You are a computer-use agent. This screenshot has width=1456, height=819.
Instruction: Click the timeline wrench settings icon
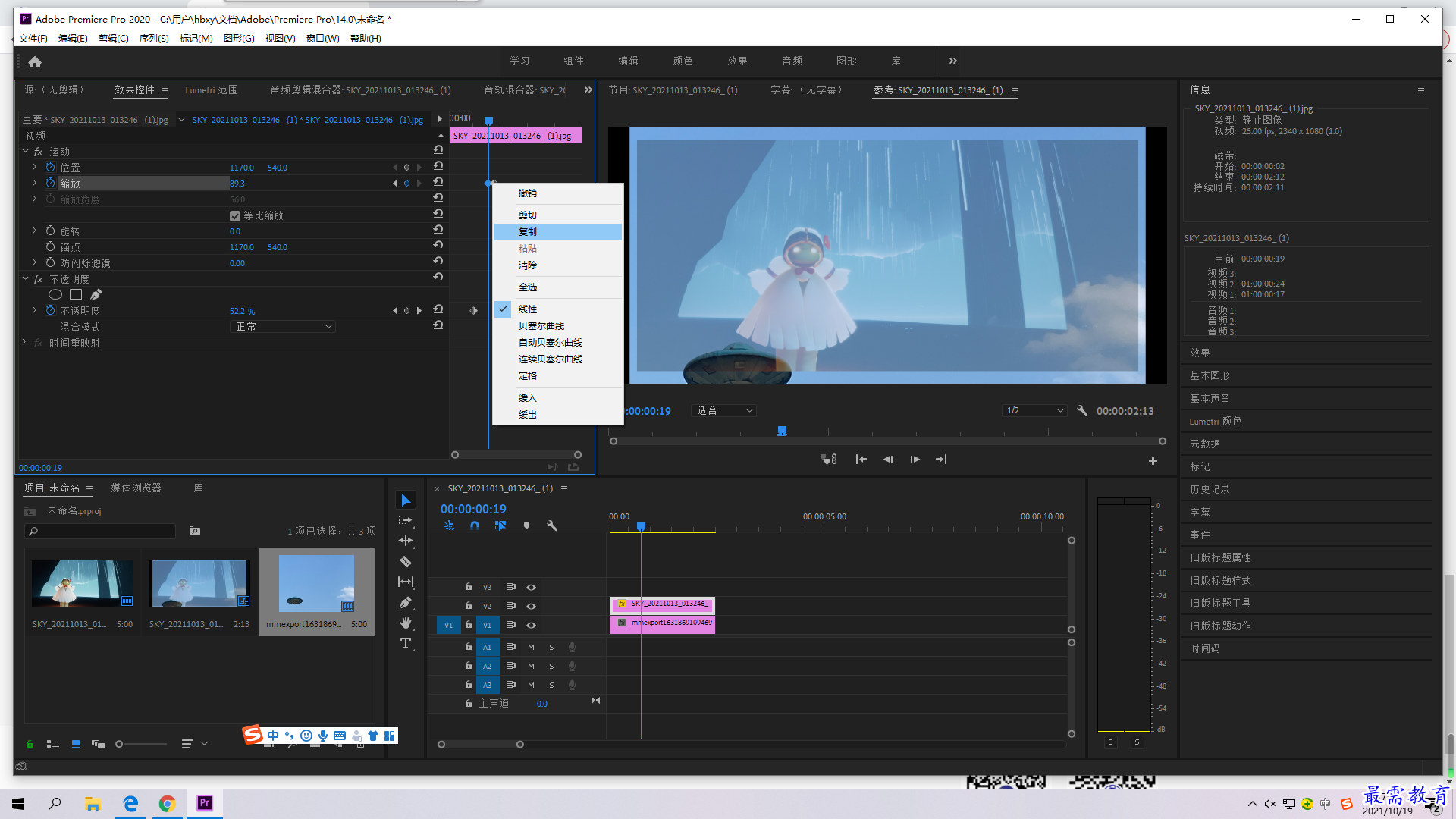552,526
